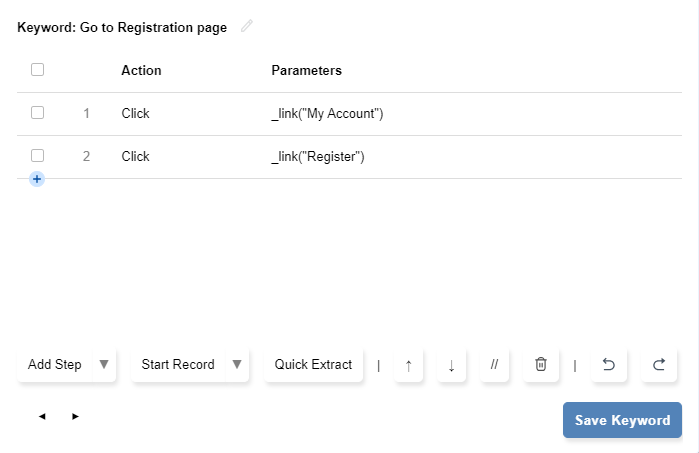Comment out step with // button
Screen dimensions: 699x453
point(494,365)
